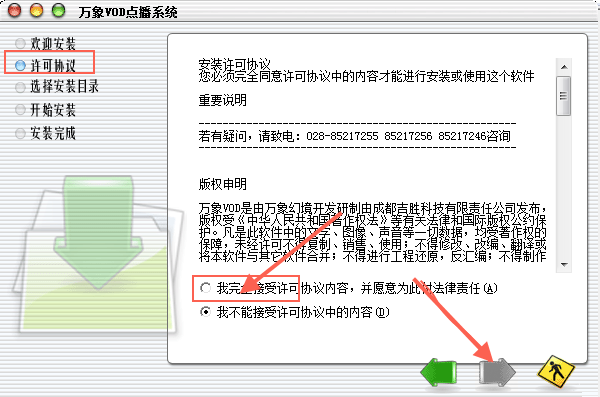Click license scrollbar down arrow
This screenshot has height=397, width=600.
564,265
